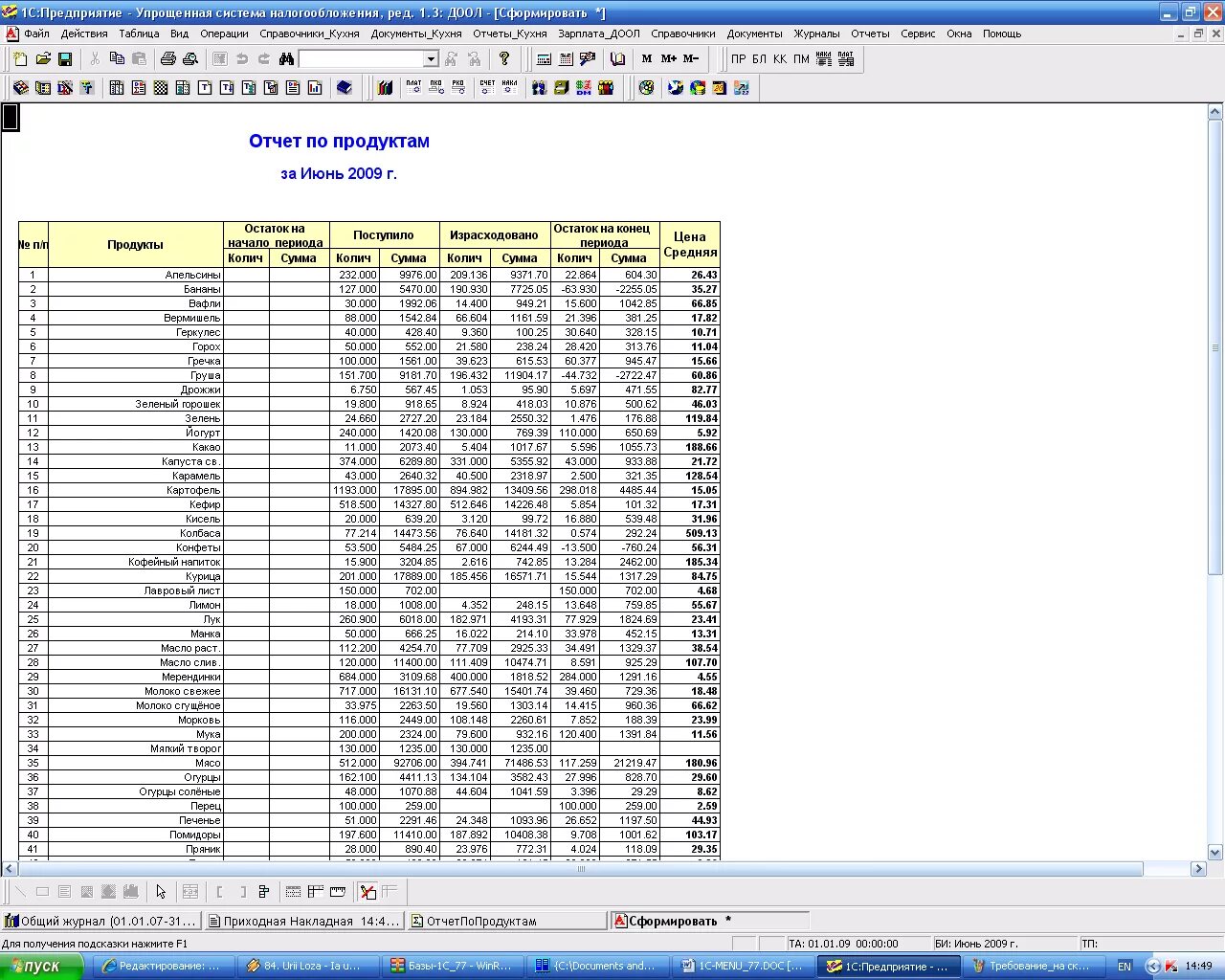1225x980 pixels.
Task: Click horizontal scrollbar right arrow
Action: pyautogui.click(x=1198, y=869)
